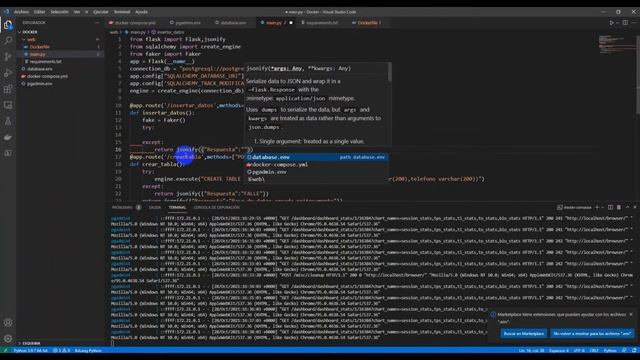This screenshot has width=640, height=360.
Task: Click No volver a mostrar button
Action: [x=592, y=333]
